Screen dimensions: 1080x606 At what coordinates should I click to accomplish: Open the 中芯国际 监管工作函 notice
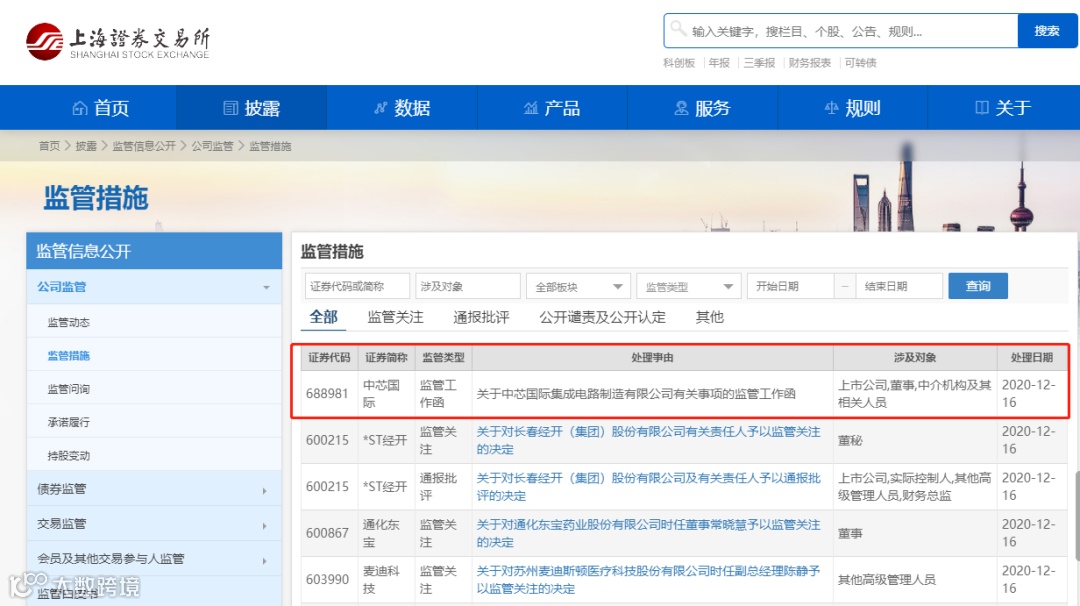coord(636,394)
